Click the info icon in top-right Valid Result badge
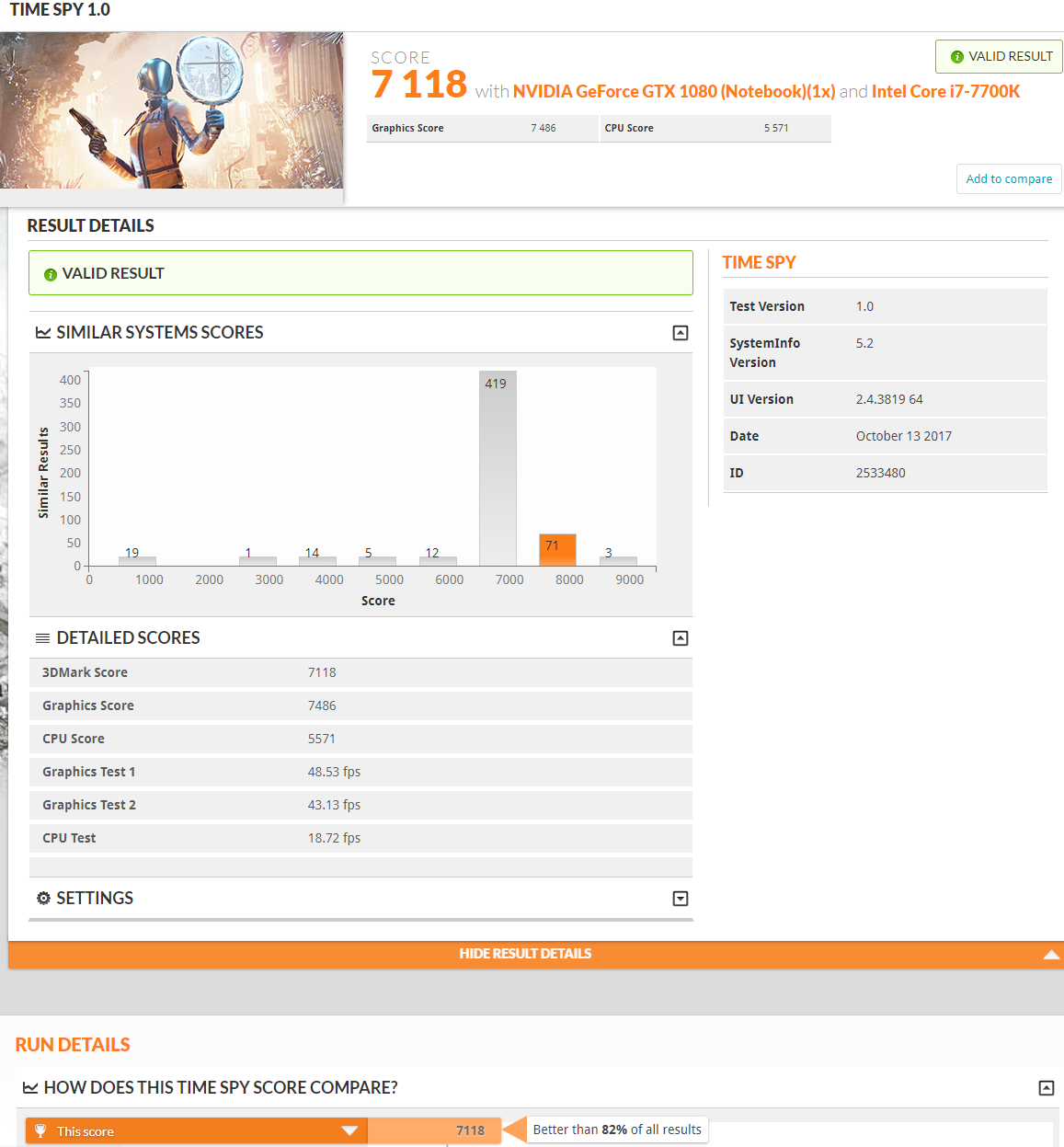The height and width of the screenshot is (1147, 1064). click(x=956, y=57)
